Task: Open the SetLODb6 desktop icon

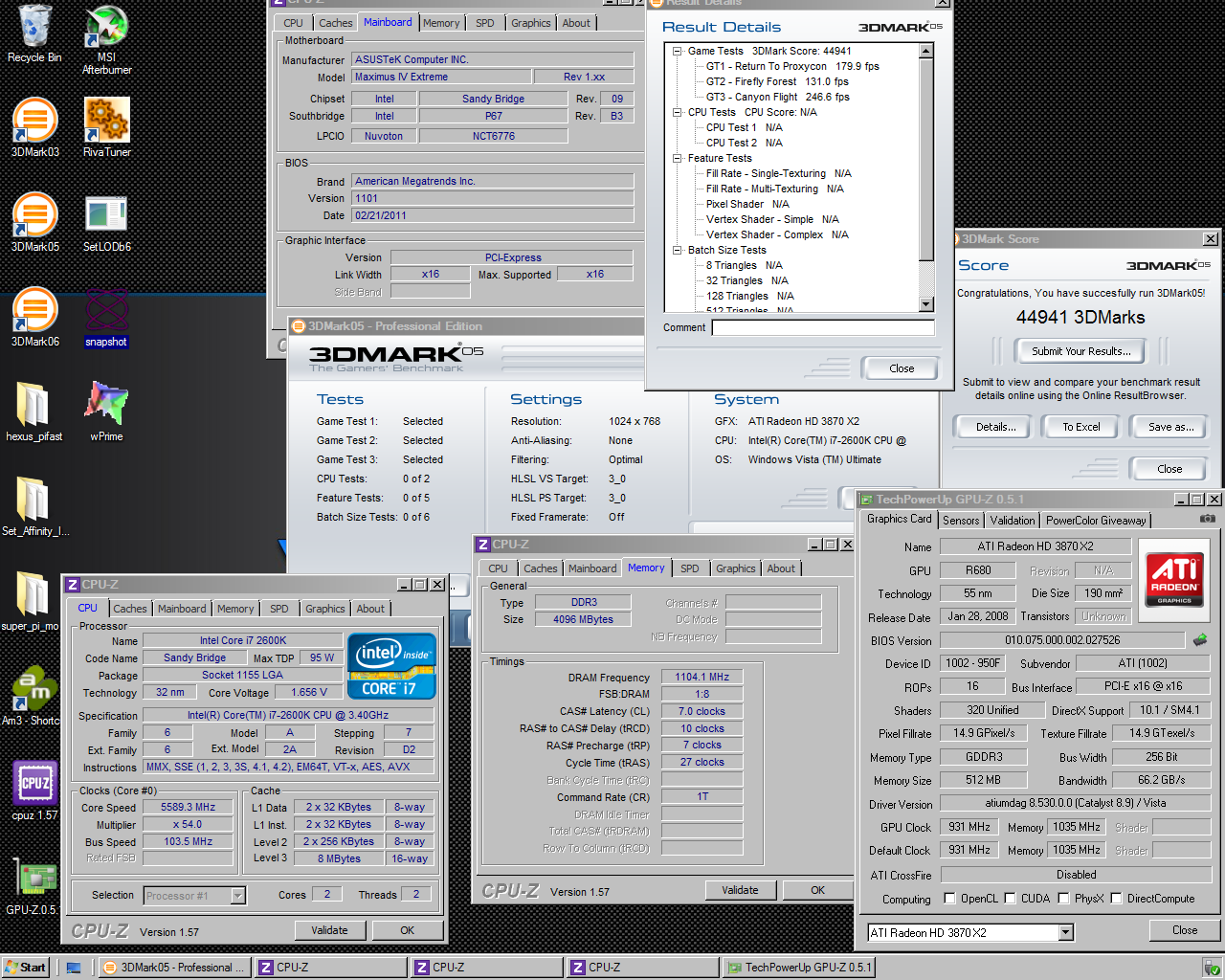Action: tap(106, 222)
